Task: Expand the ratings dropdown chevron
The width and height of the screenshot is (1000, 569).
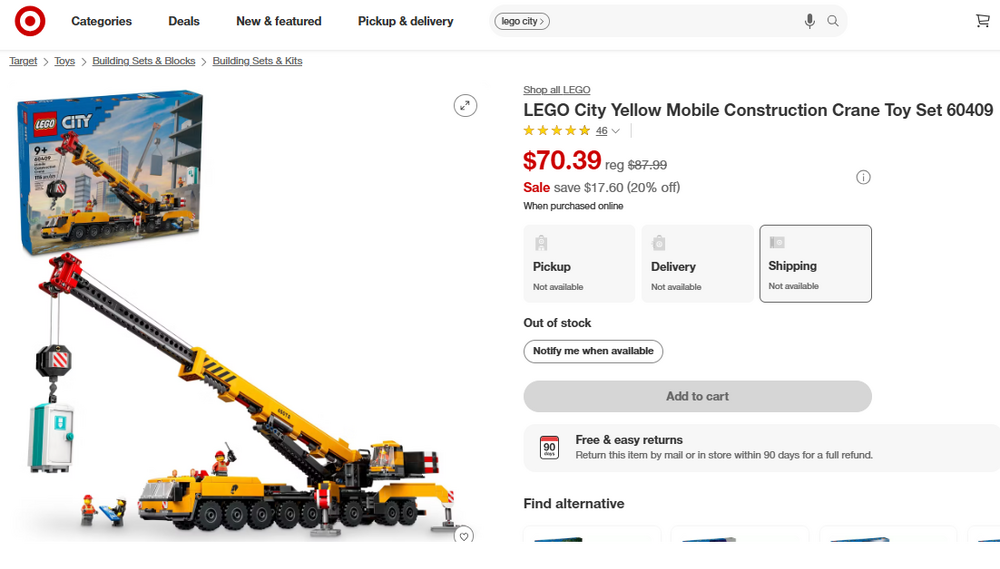Action: [615, 131]
